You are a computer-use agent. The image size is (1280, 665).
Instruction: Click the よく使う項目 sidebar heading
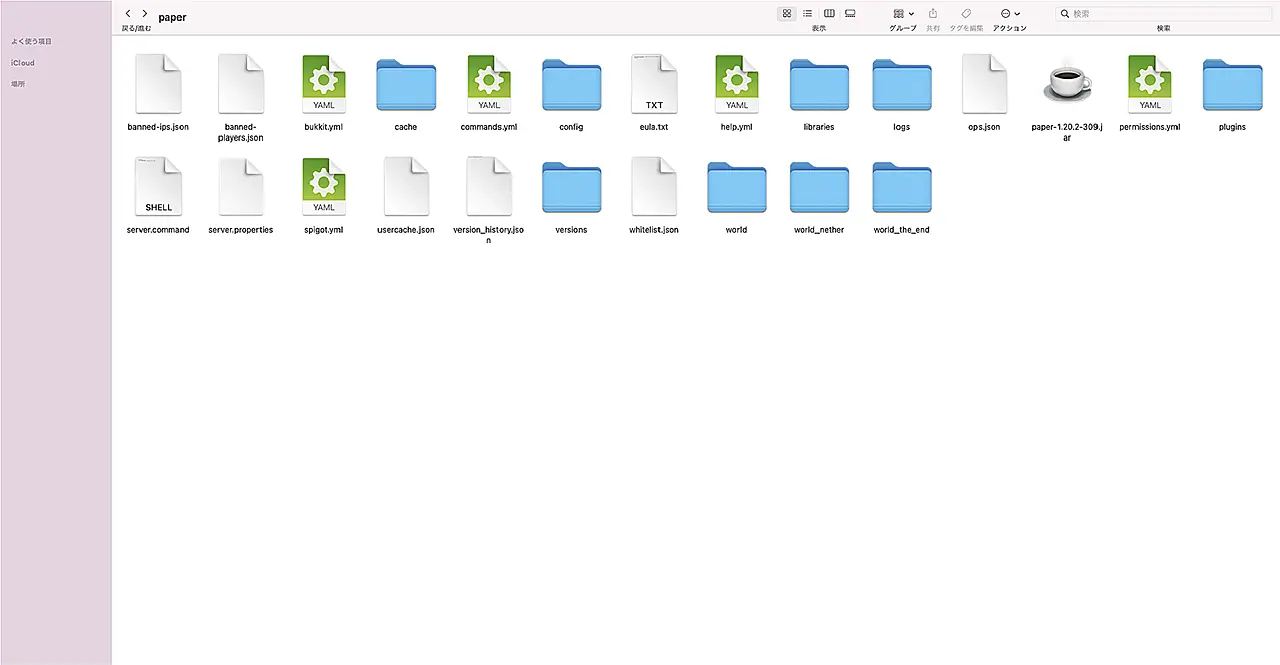coord(31,42)
